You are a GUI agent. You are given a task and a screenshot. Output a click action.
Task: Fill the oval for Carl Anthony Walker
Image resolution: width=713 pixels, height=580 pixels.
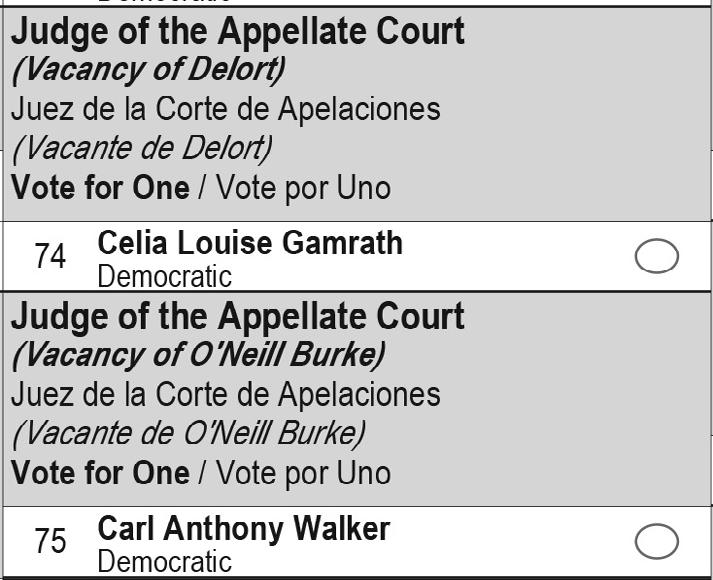657,541
